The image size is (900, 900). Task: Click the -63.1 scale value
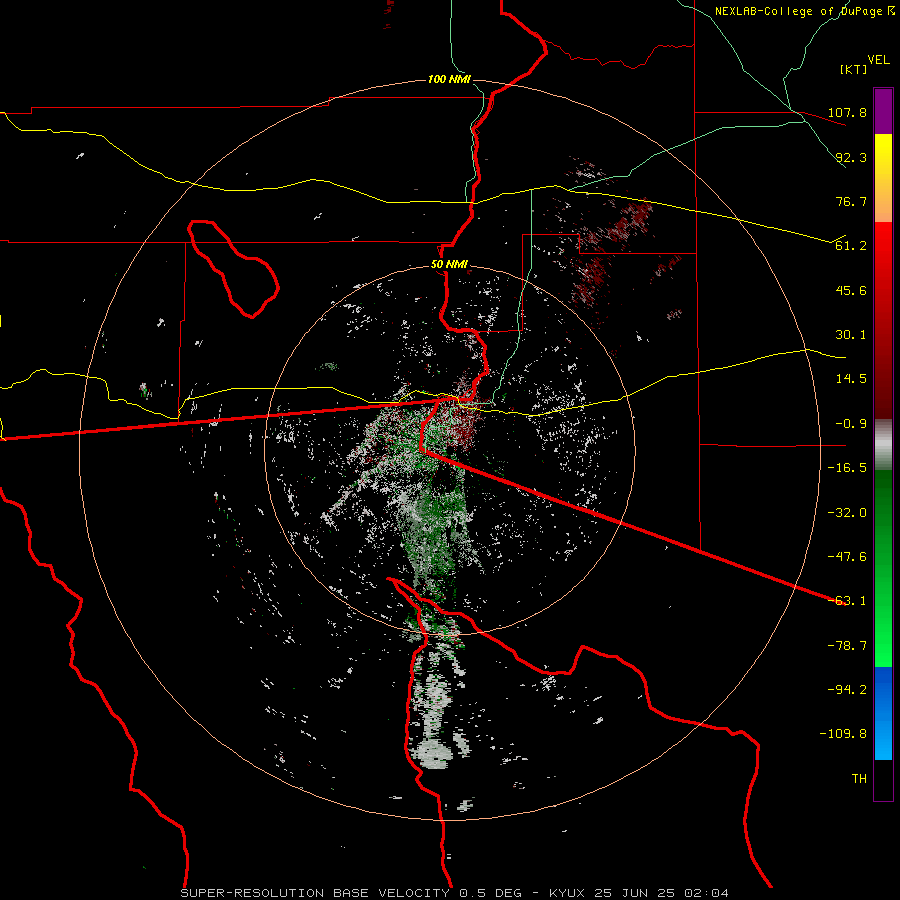click(847, 601)
